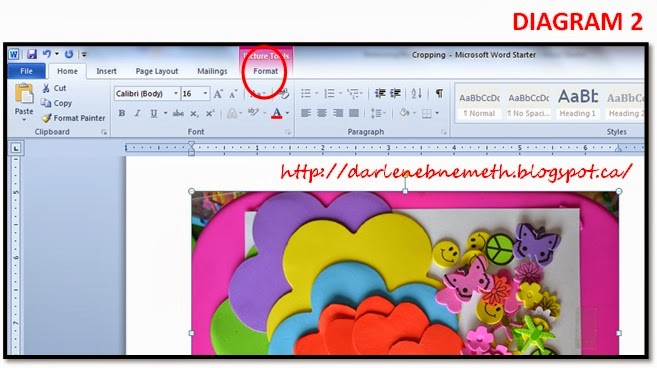Click the Bullets list icon
The width and height of the screenshot is (657, 368).
[306, 93]
